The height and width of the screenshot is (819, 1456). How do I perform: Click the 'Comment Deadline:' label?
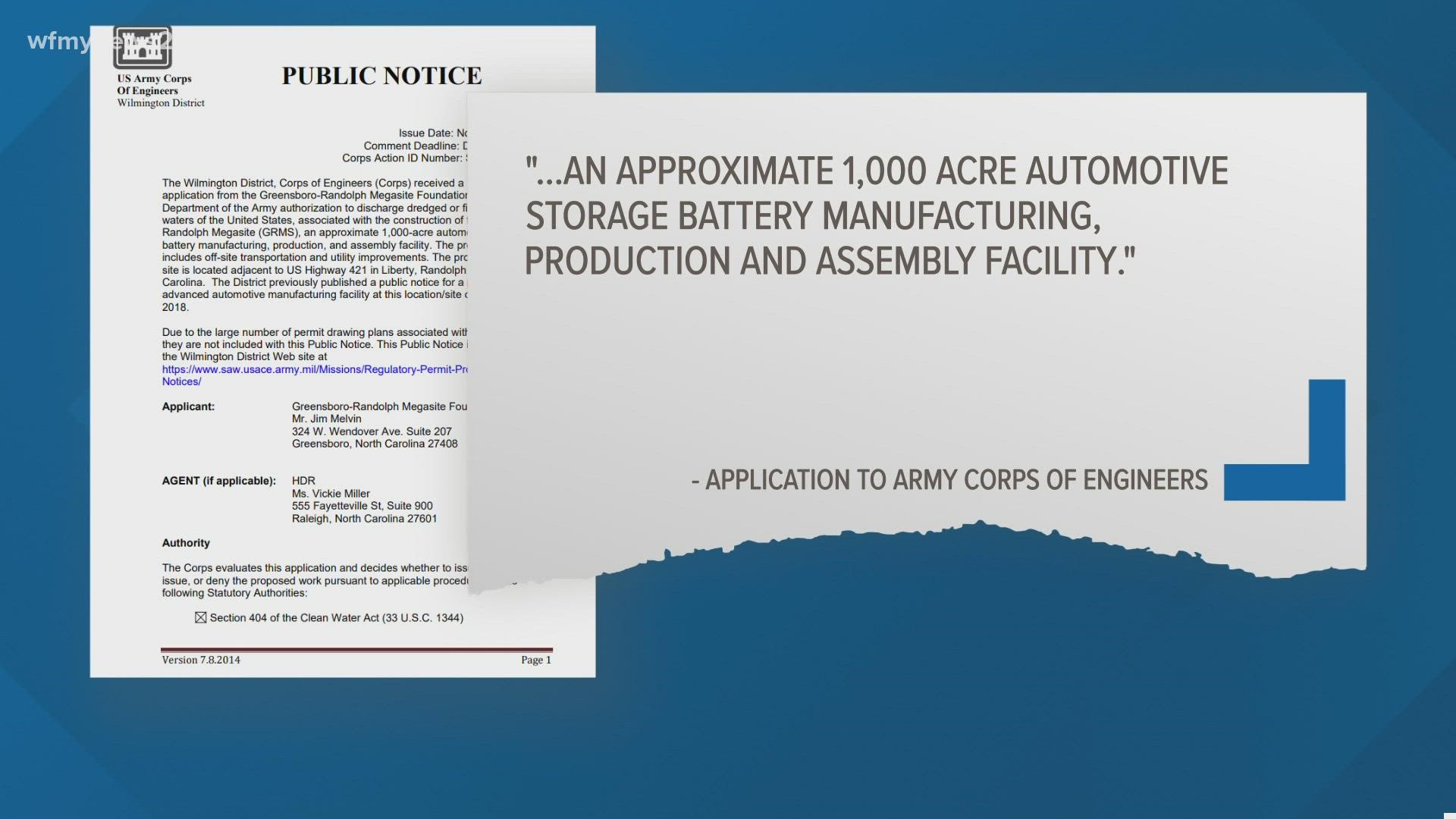click(411, 146)
